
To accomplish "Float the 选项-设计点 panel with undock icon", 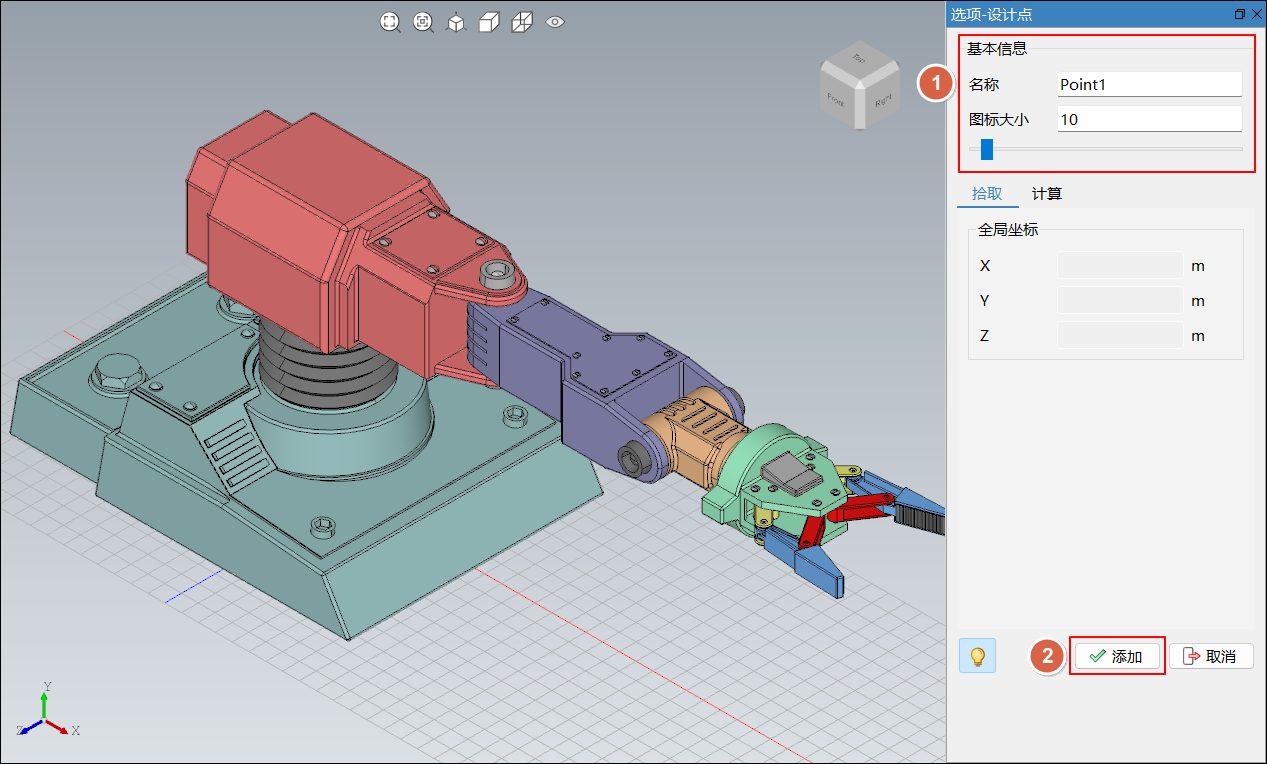I will [1240, 14].
